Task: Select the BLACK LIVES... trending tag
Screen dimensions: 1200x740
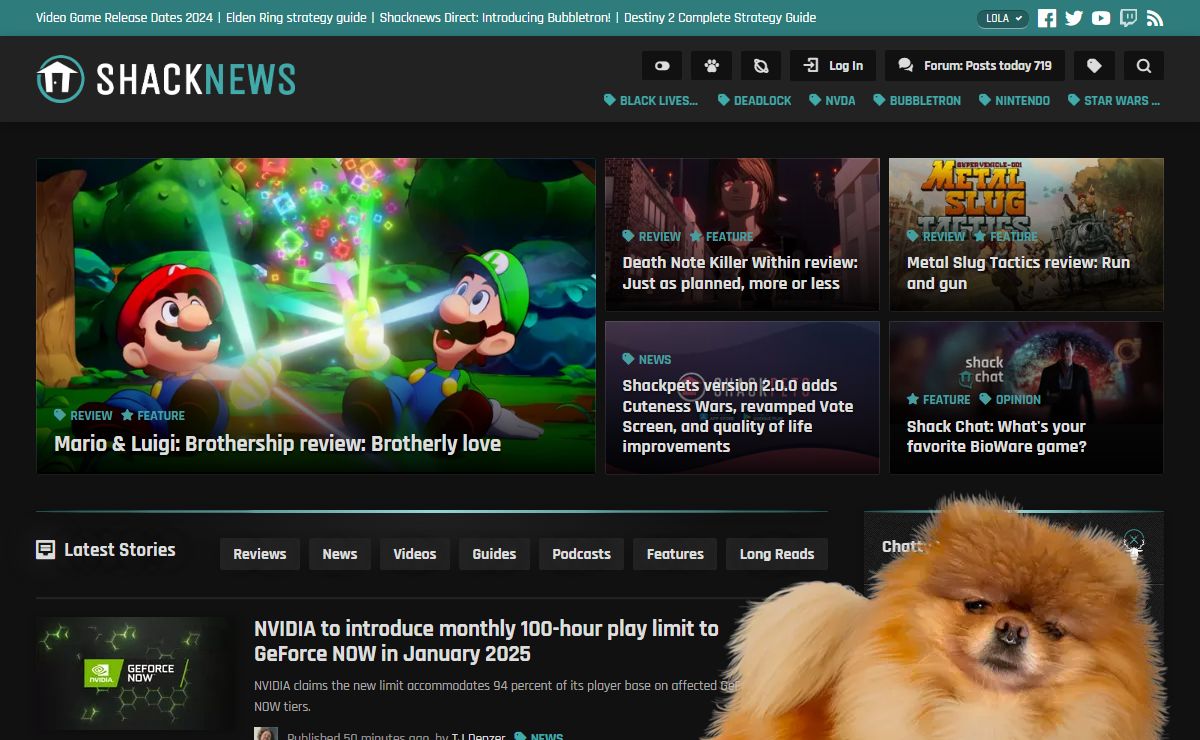Action: pos(651,100)
